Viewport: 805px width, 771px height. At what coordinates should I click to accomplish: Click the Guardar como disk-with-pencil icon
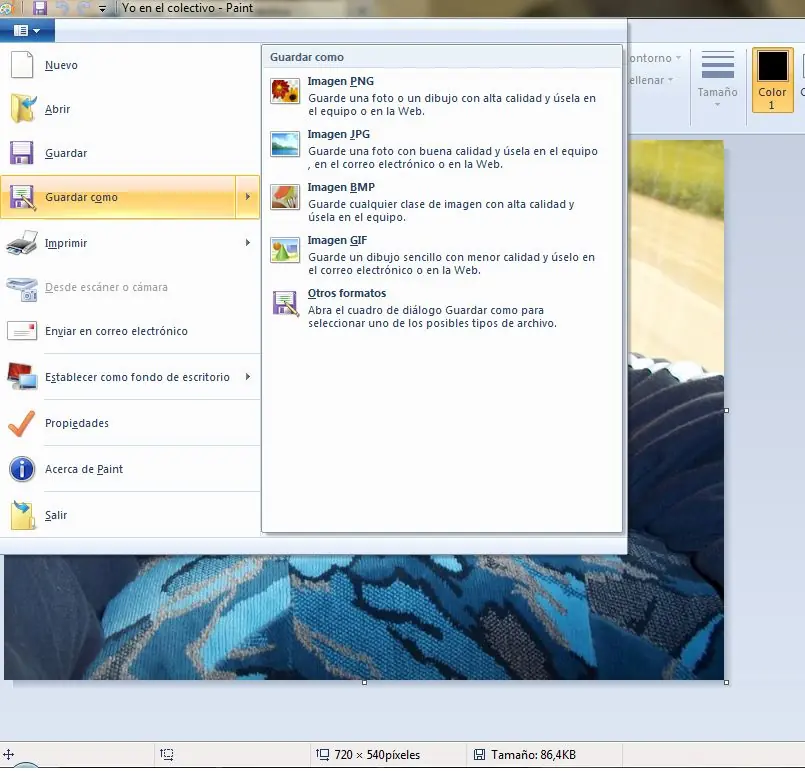click(x=22, y=197)
